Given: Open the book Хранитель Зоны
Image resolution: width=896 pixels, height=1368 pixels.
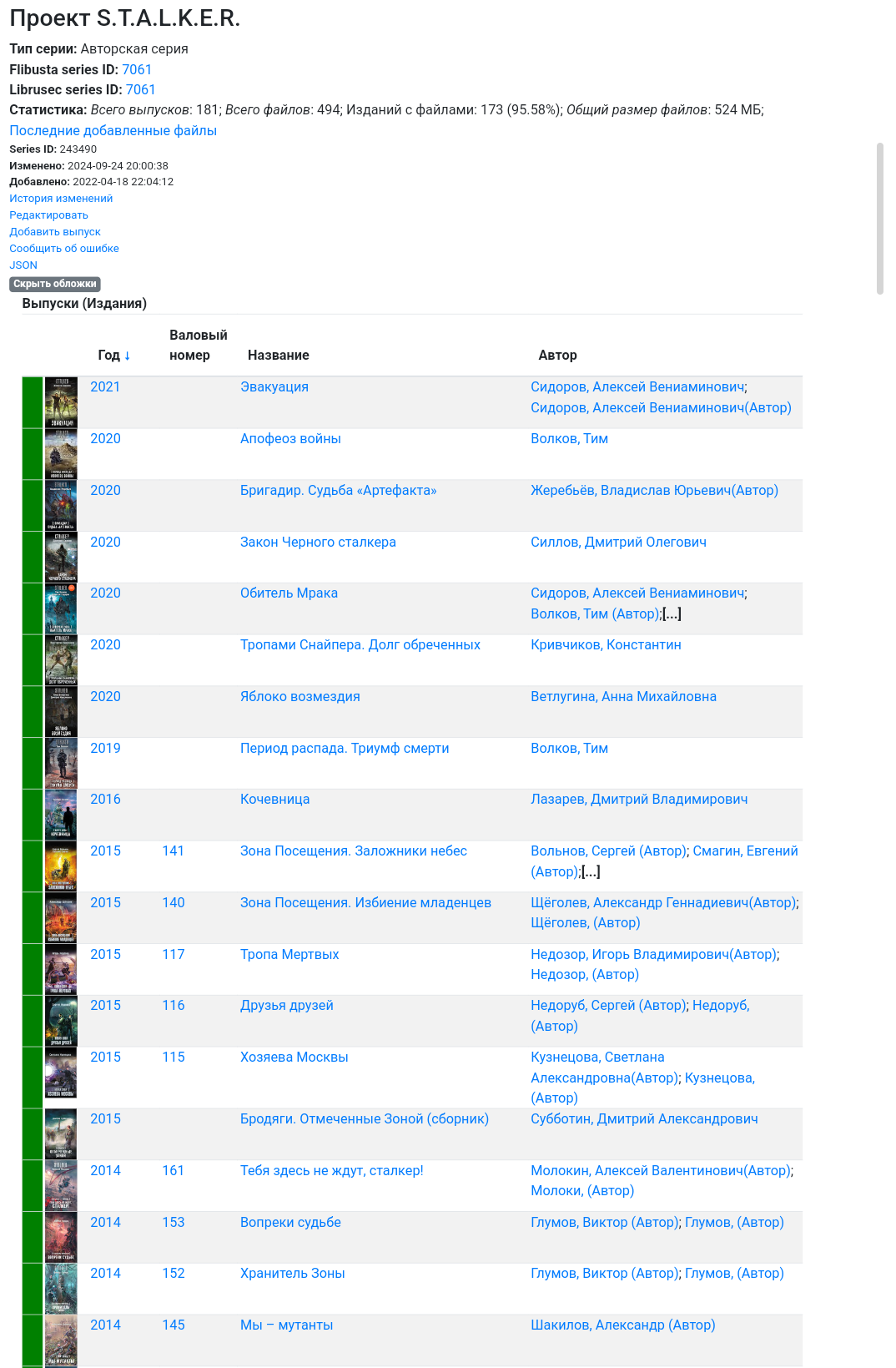Looking at the screenshot, I should click(293, 1274).
